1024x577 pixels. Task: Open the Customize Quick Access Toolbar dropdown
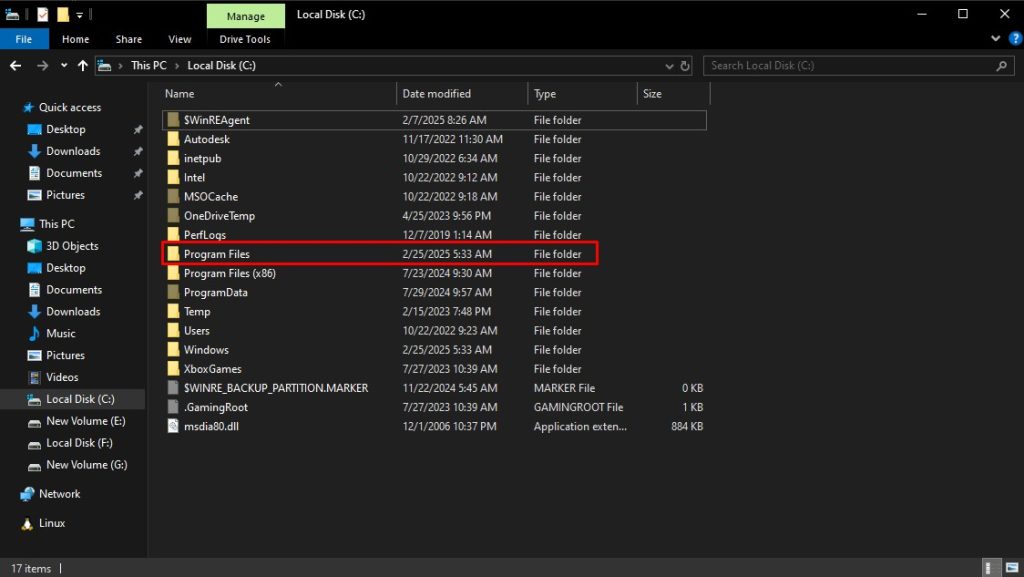pyautogui.click(x=79, y=14)
